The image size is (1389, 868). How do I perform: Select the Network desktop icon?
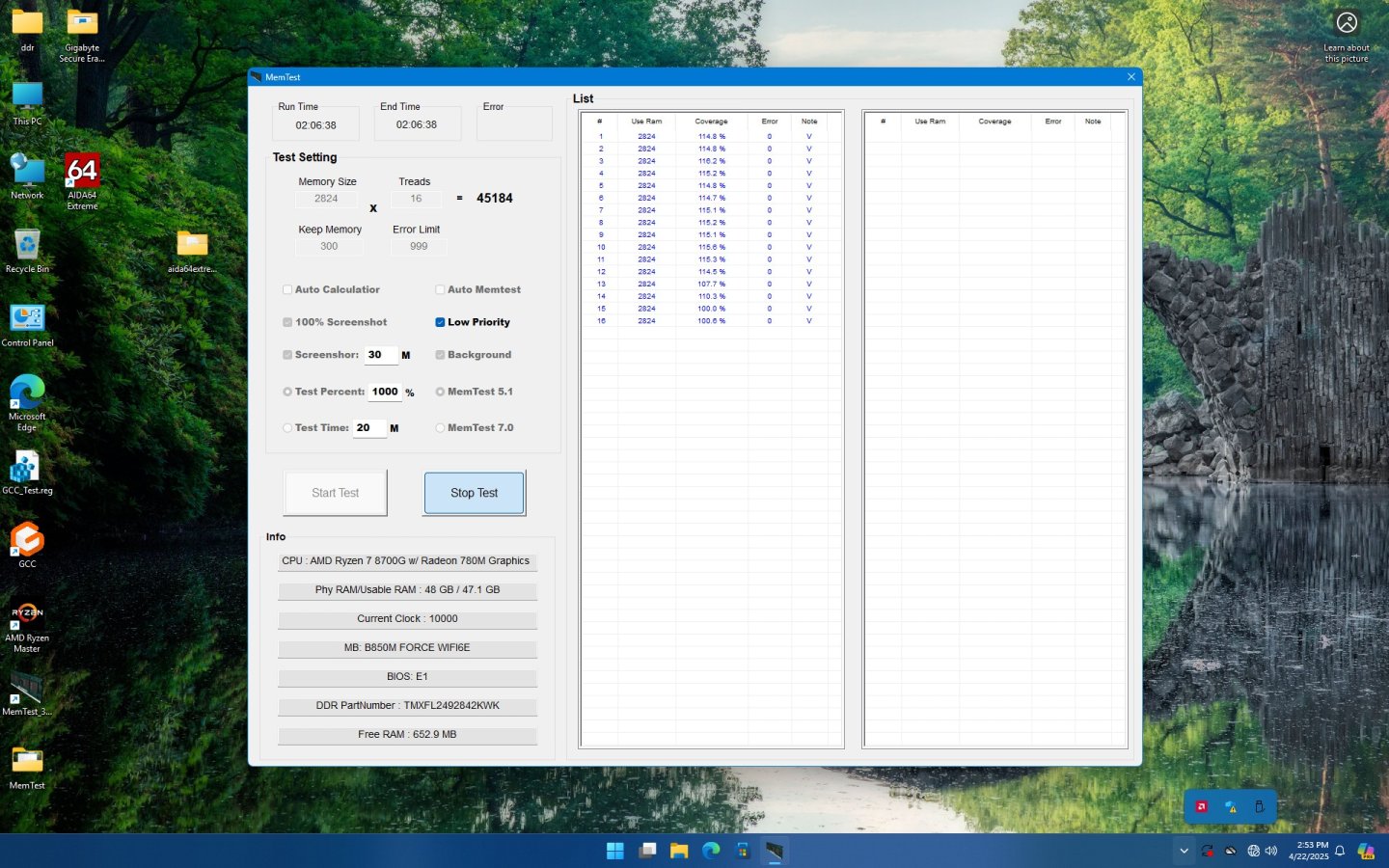click(27, 176)
